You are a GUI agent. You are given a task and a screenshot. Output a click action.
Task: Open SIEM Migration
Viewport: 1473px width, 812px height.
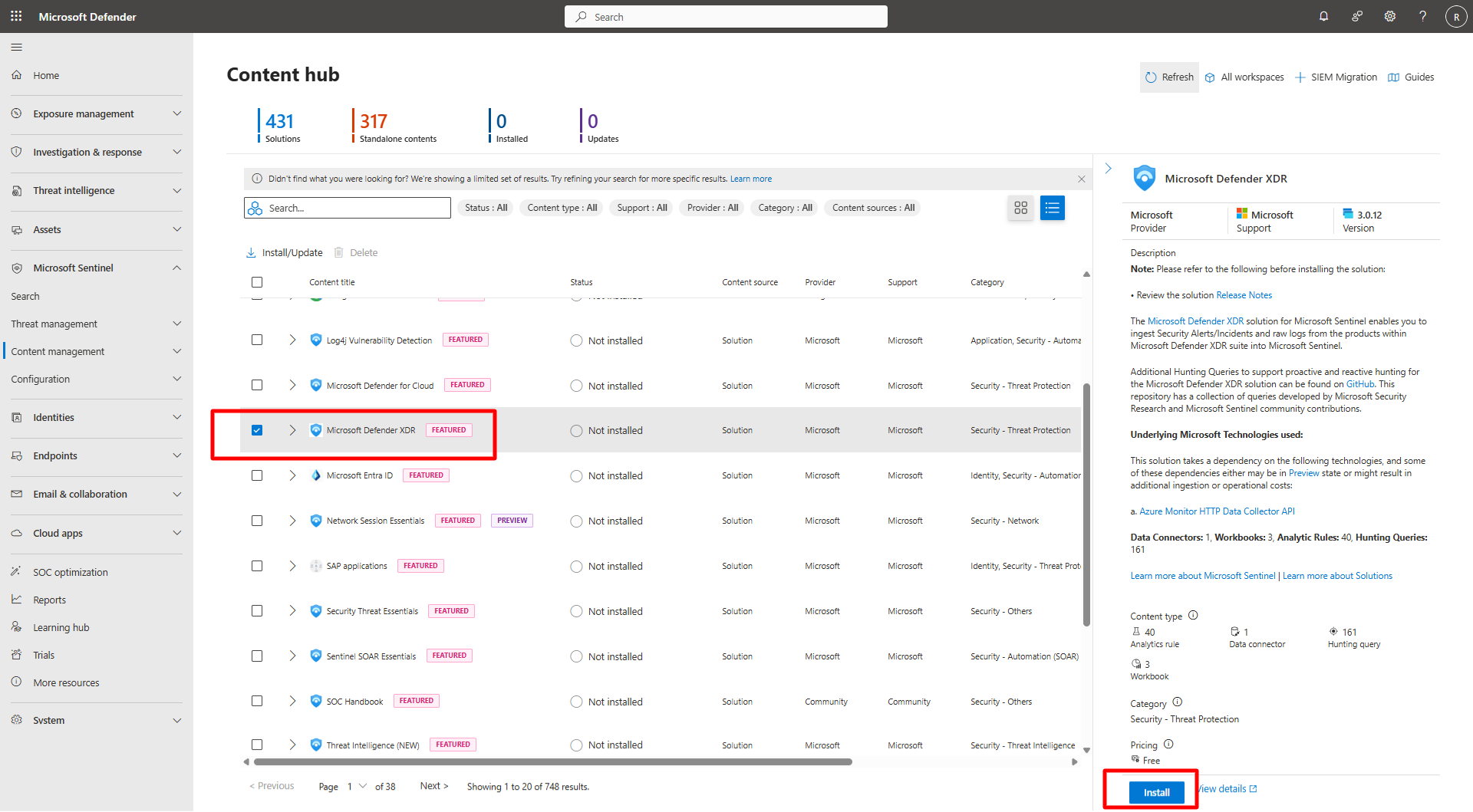point(1336,77)
